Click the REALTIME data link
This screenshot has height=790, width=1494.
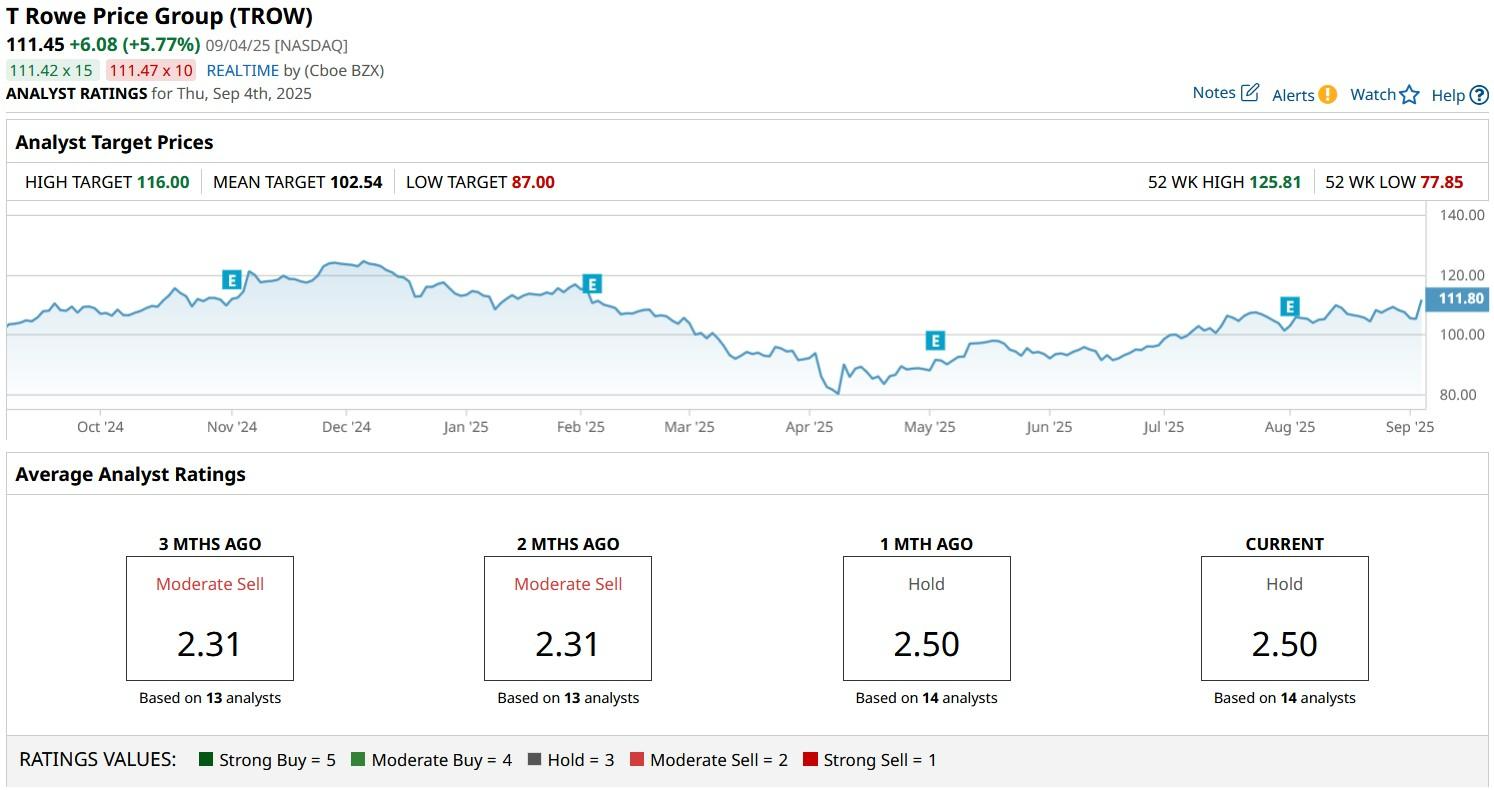pos(242,70)
